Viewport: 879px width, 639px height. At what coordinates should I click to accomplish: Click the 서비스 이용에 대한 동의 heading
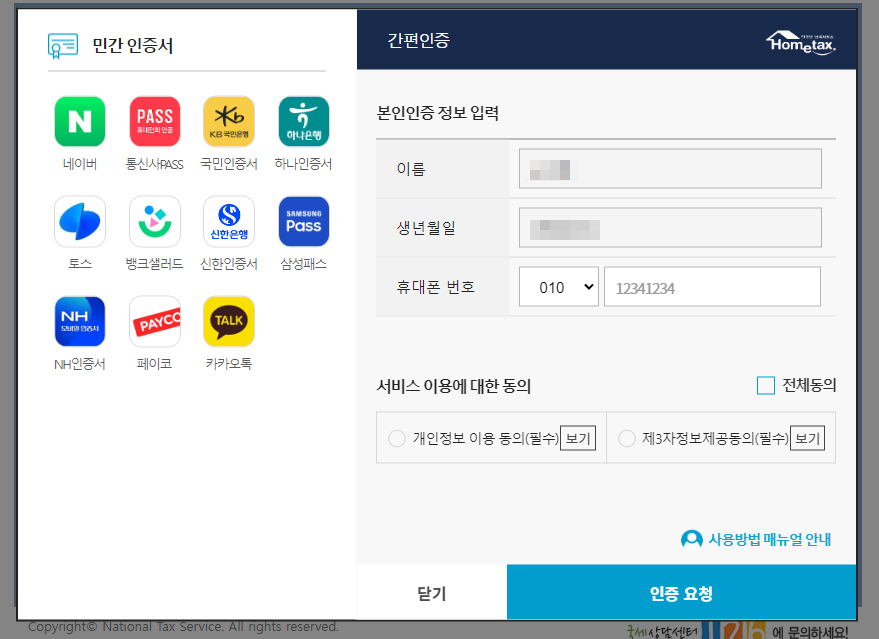click(454, 386)
